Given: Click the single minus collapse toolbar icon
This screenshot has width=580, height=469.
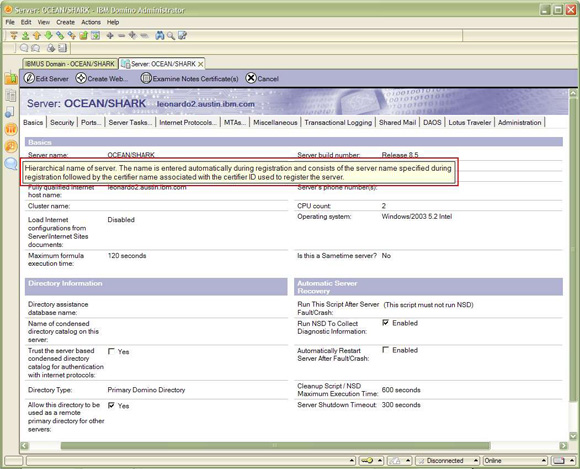Looking at the screenshot, I should [122, 36].
